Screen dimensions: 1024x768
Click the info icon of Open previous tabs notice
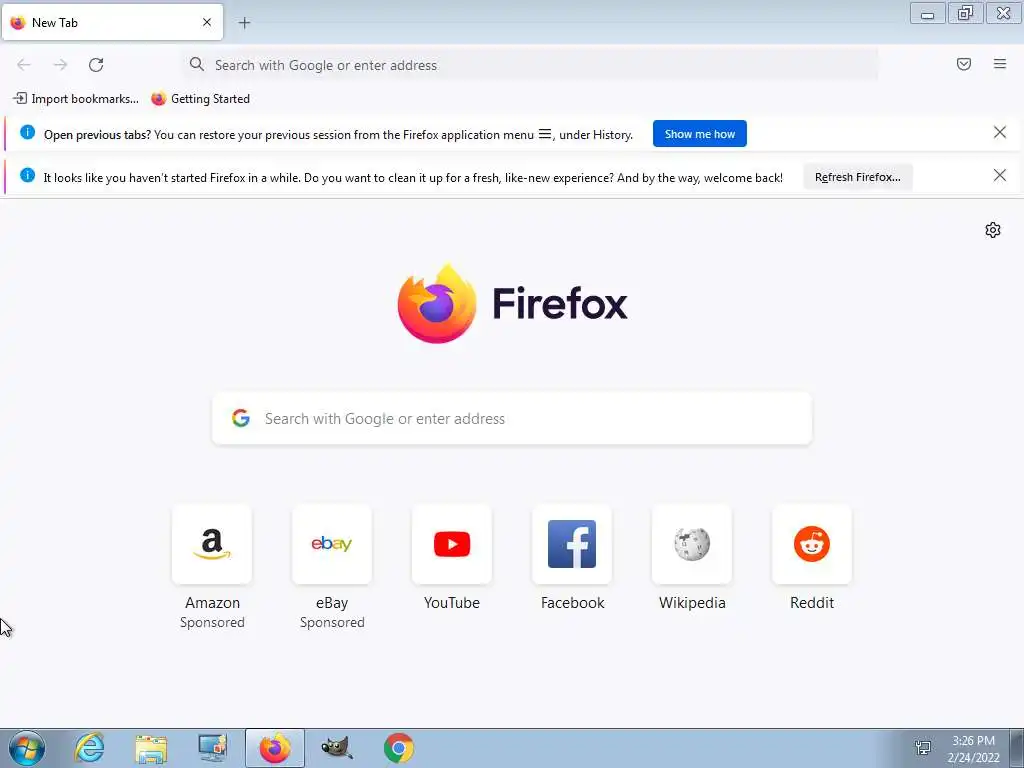pyautogui.click(x=27, y=133)
